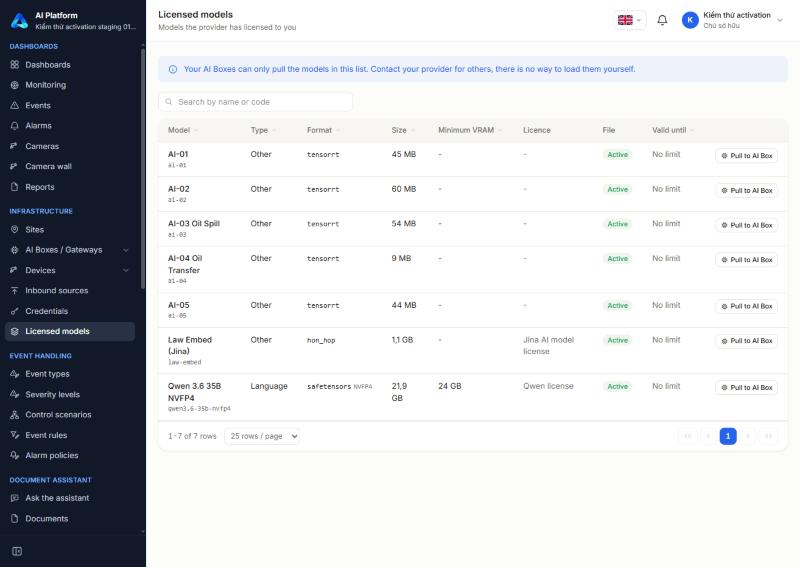Sort by the Model column header
The width and height of the screenshot is (800, 567).
pyautogui.click(x=183, y=130)
